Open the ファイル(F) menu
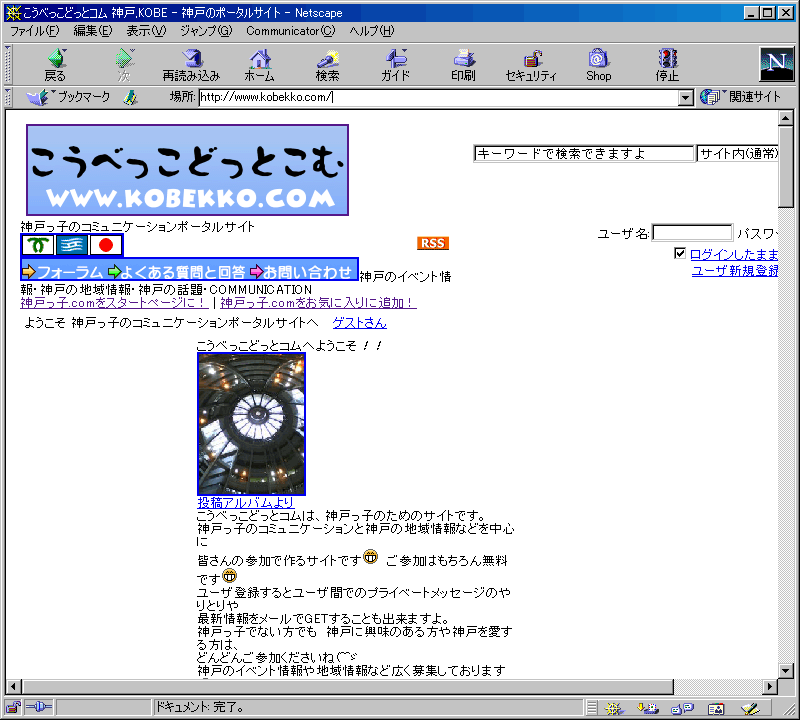Screen dimensions: 800x720 [x=35, y=31]
